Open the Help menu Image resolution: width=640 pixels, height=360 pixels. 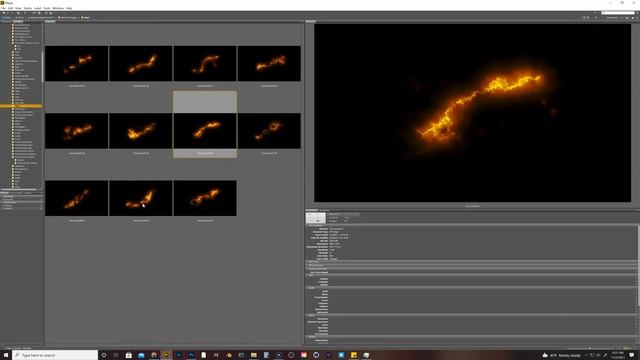point(69,8)
